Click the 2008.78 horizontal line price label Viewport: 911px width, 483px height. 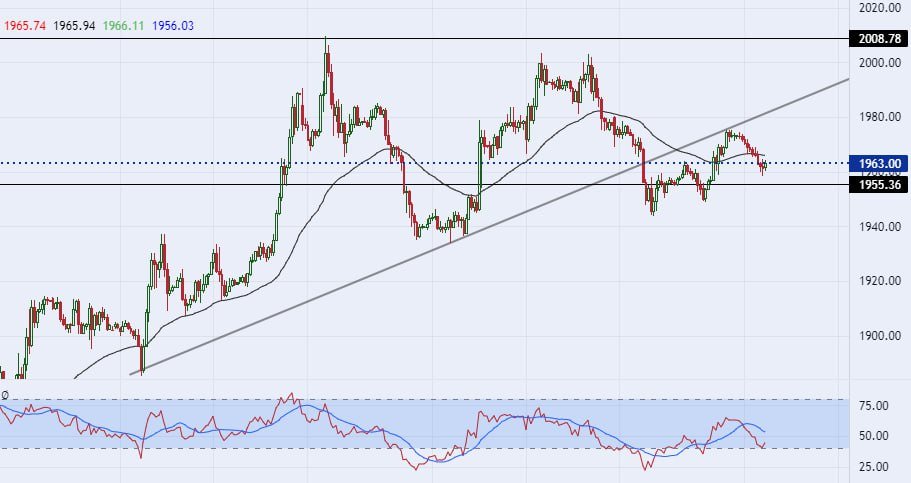880,39
